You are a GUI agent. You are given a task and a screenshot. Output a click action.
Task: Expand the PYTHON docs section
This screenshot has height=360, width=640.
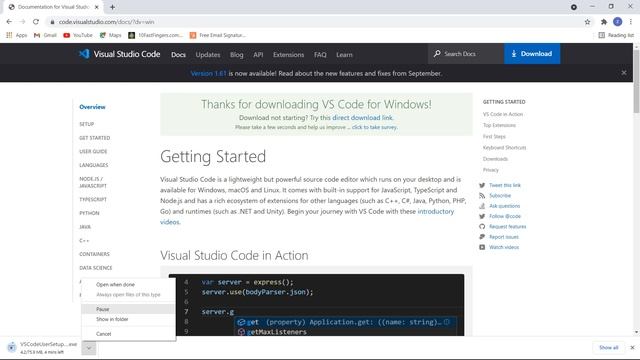coord(89,213)
